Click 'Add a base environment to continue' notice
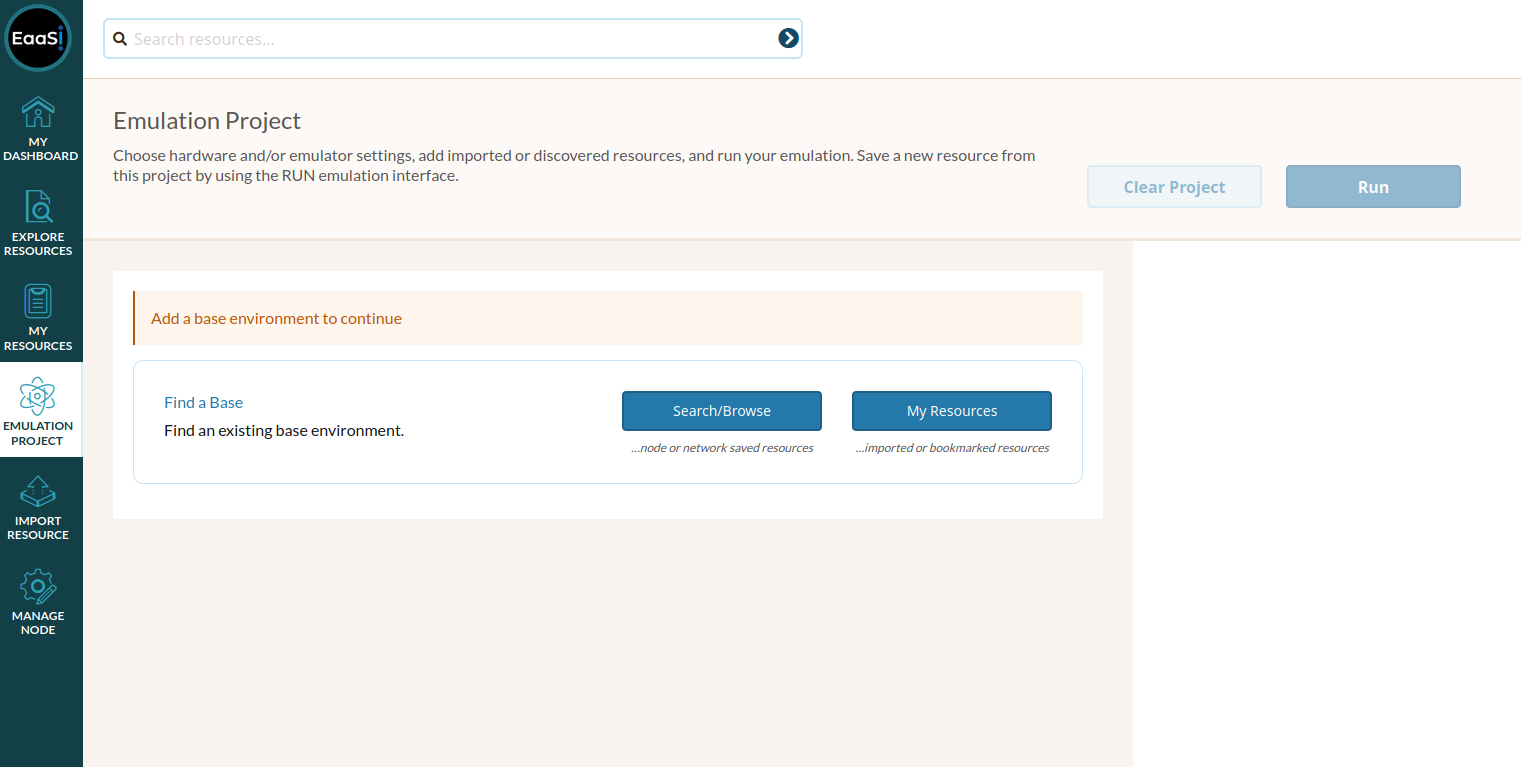The height and width of the screenshot is (767, 1521). 608,318
